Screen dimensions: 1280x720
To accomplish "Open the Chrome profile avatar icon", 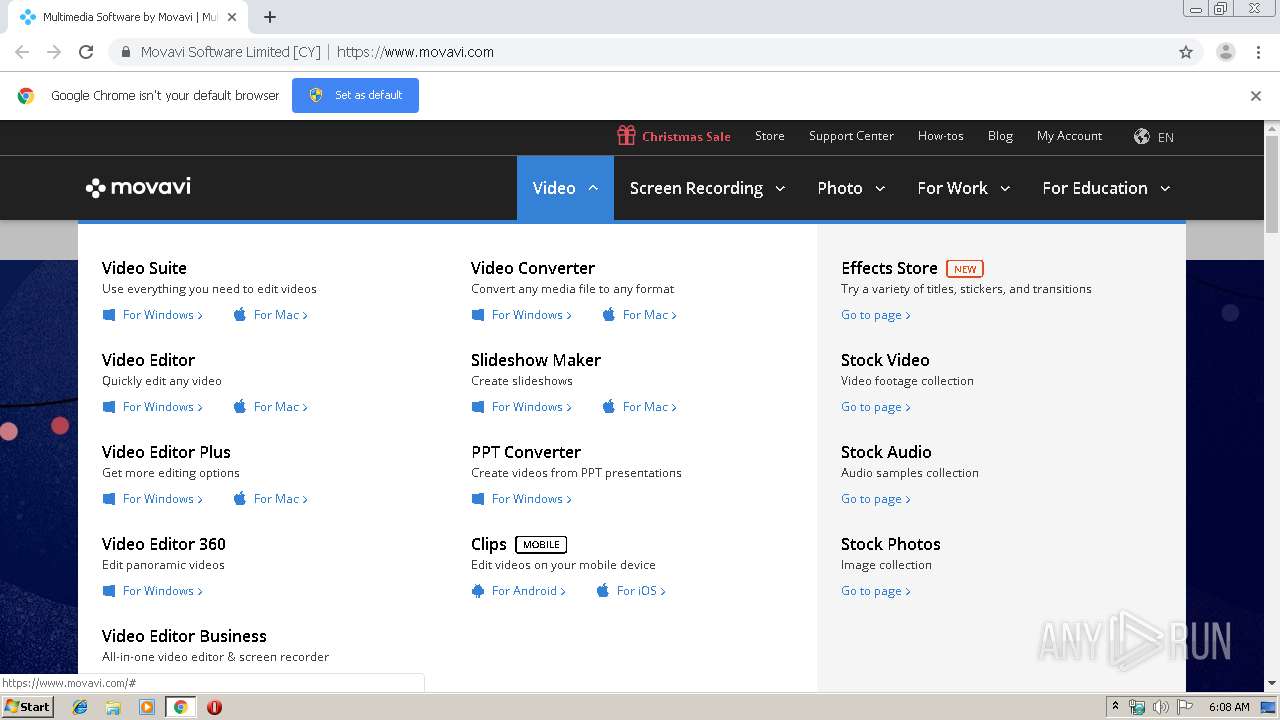I will click(1225, 52).
